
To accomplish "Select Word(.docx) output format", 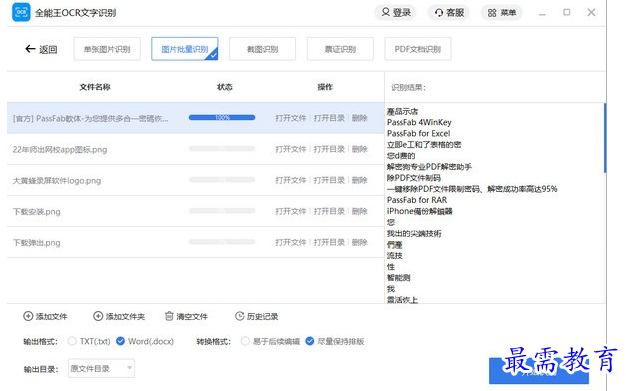I will pyautogui.click(x=120, y=341).
